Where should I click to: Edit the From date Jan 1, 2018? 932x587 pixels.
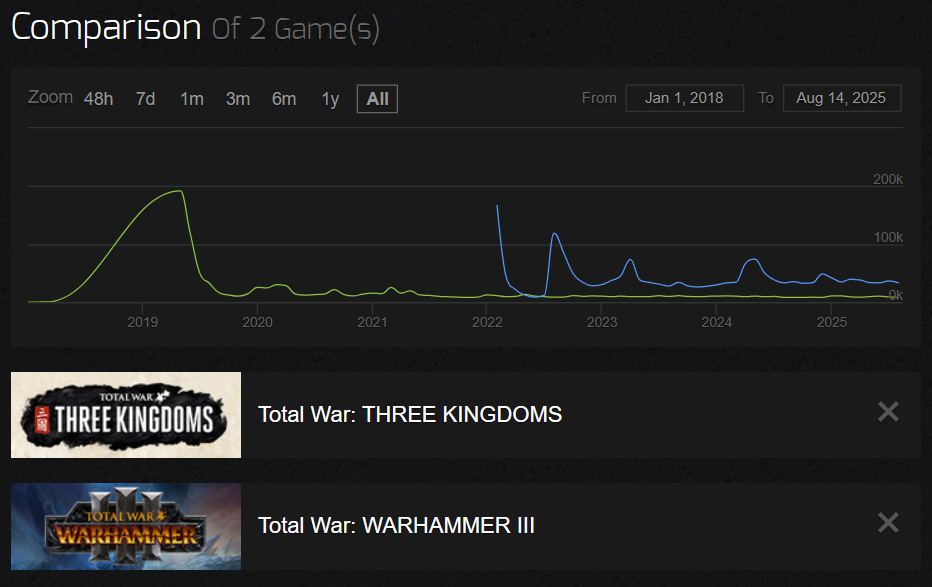(x=684, y=98)
